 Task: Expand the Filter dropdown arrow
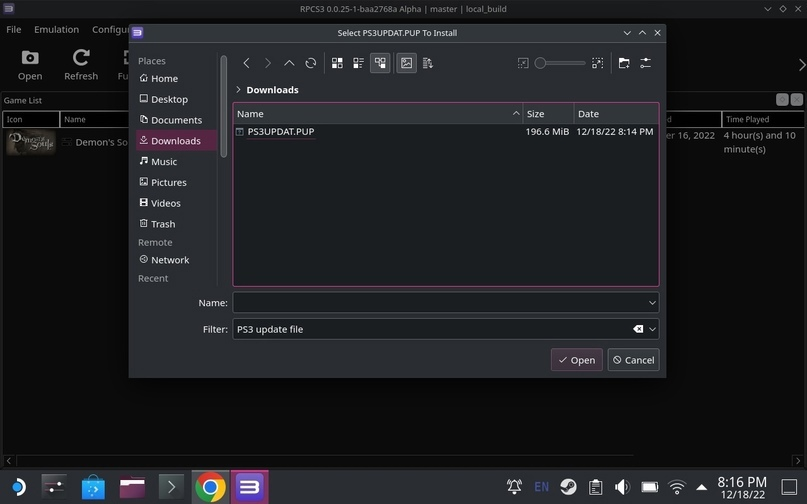tap(653, 329)
